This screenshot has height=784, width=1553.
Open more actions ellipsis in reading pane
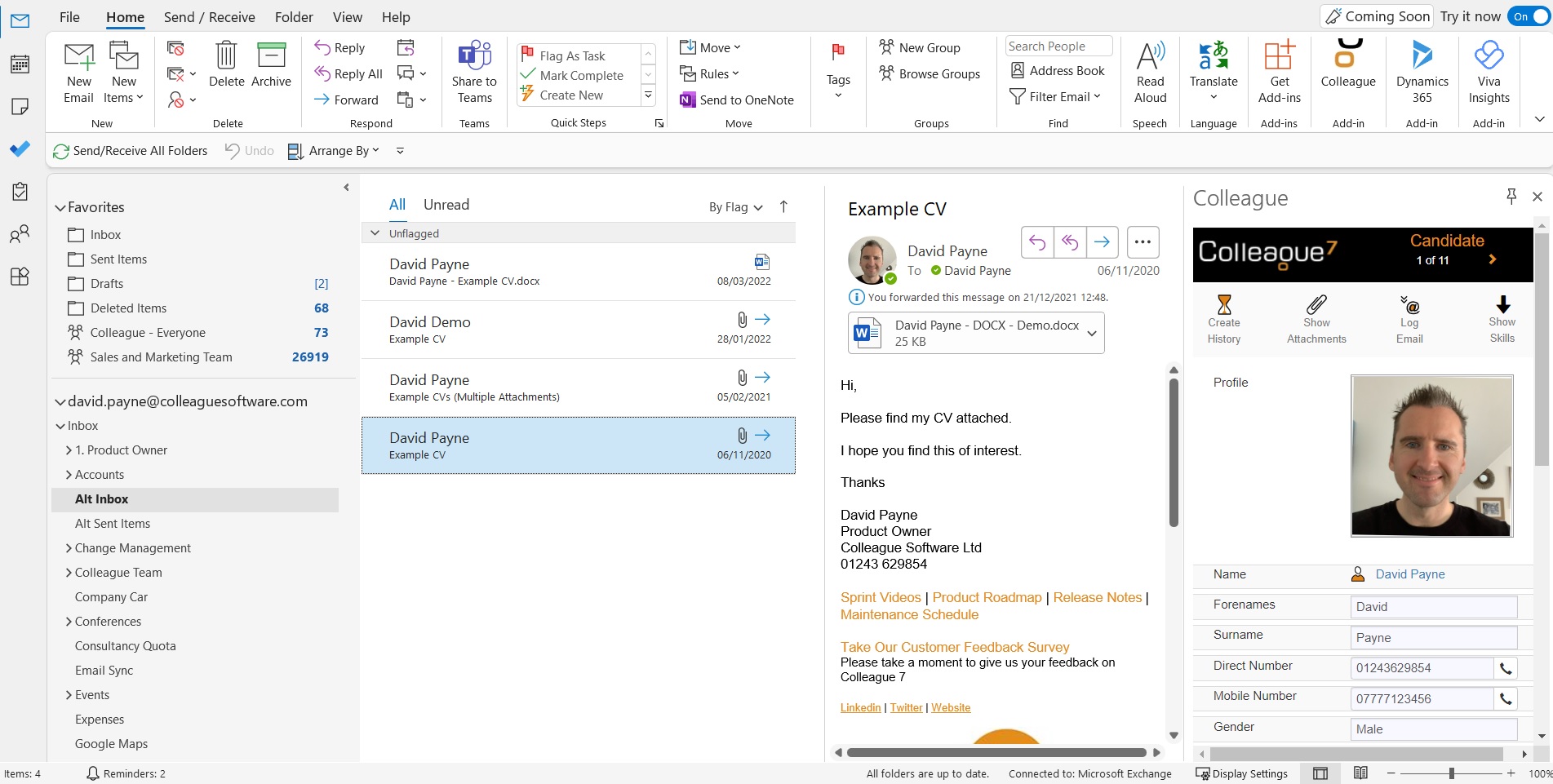[x=1143, y=241]
